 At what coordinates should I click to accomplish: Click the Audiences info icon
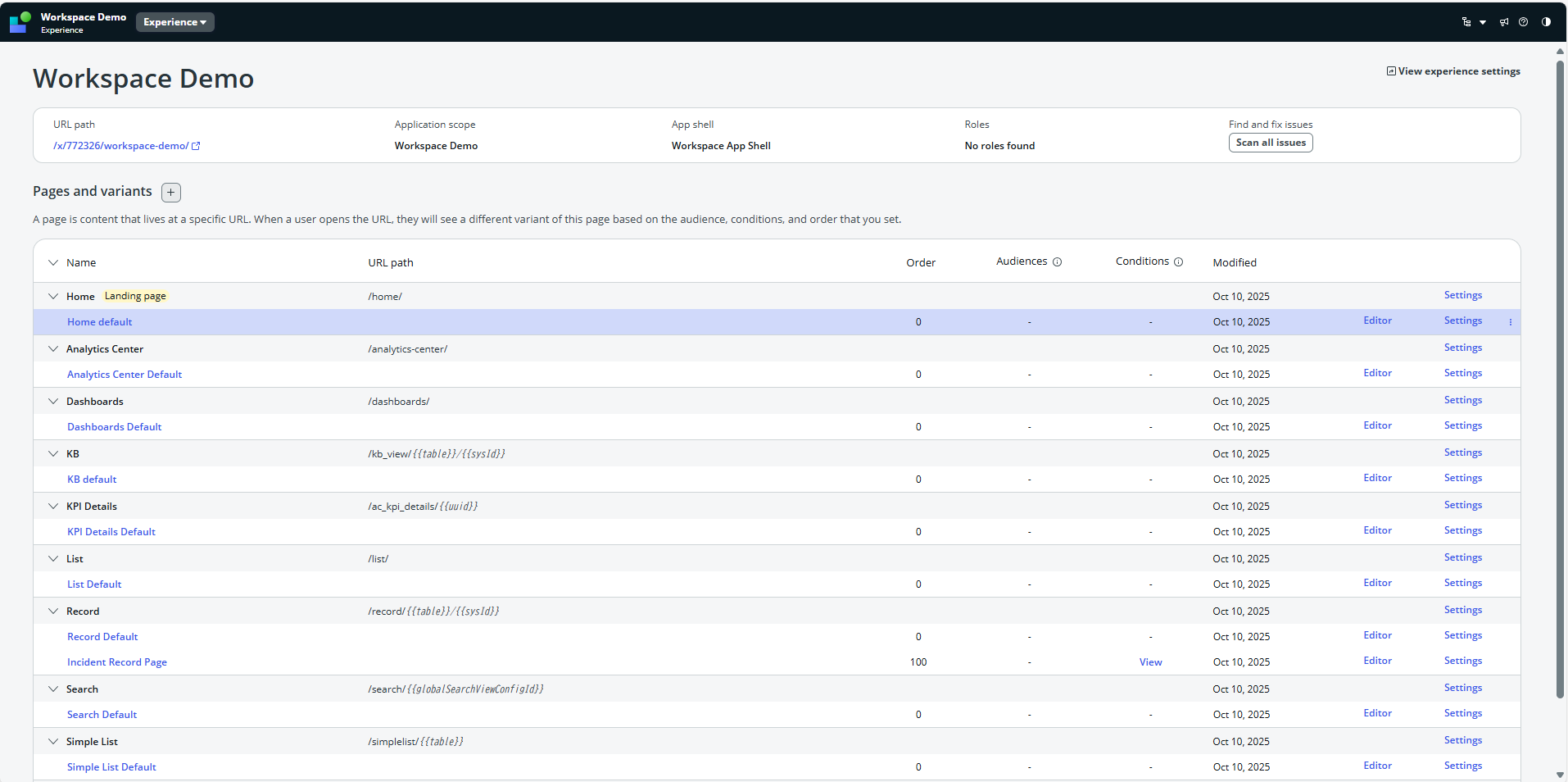coord(1057,262)
